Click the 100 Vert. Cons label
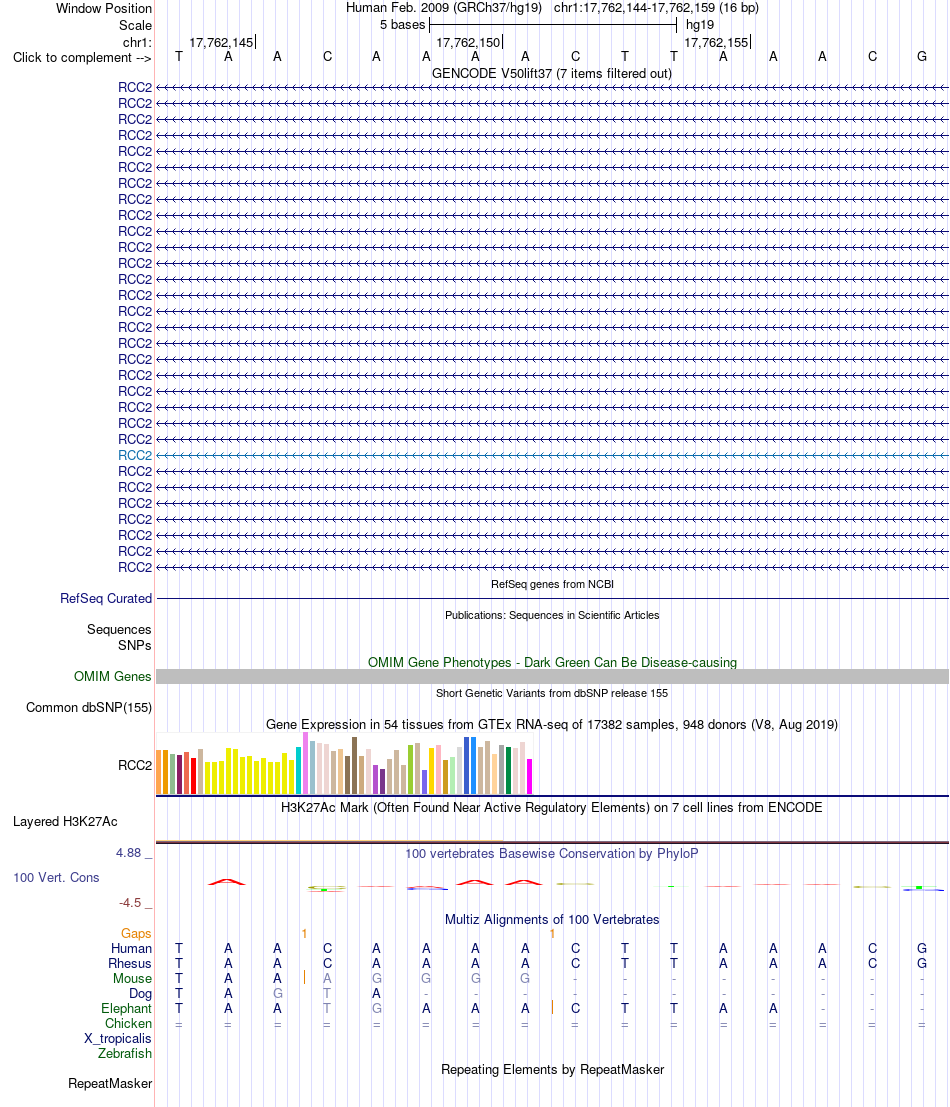Image resolution: width=950 pixels, height=1107 pixels. pyautogui.click(x=56, y=878)
